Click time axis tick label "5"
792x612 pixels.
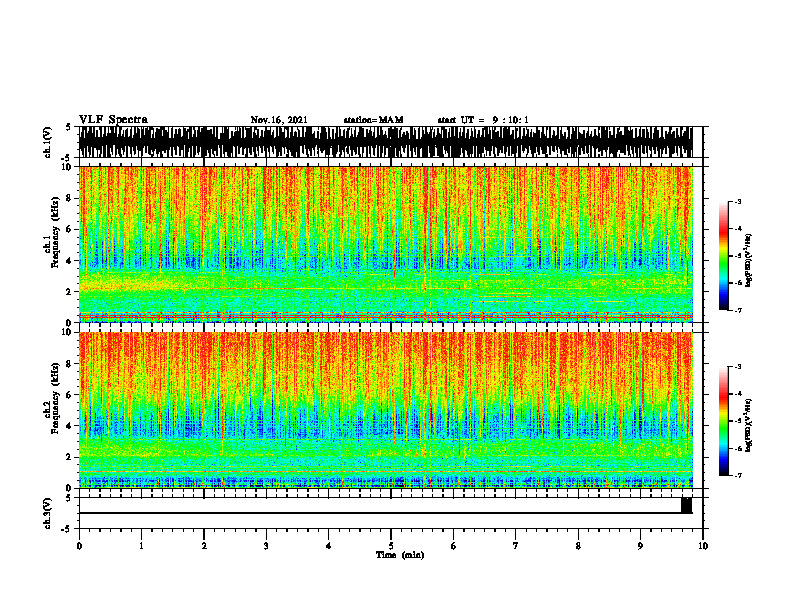(x=391, y=546)
